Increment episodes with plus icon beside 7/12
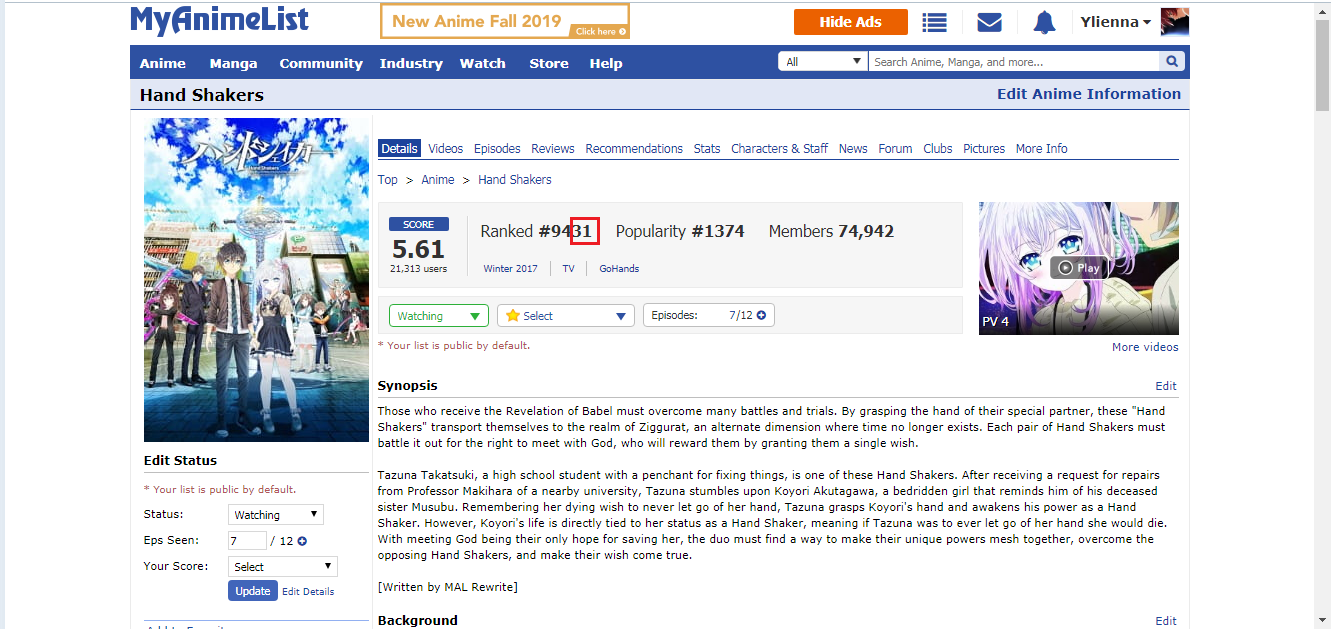Screen dimensions: 1331x629 pyautogui.click(x=762, y=315)
